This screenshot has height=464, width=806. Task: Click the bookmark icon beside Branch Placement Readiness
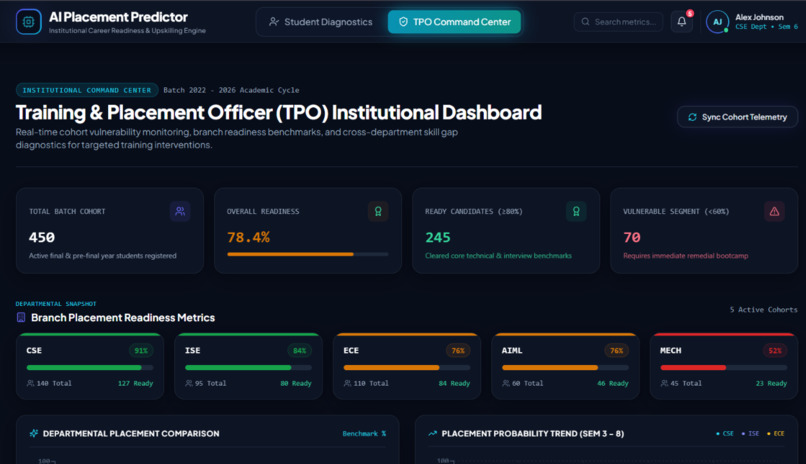click(21, 318)
